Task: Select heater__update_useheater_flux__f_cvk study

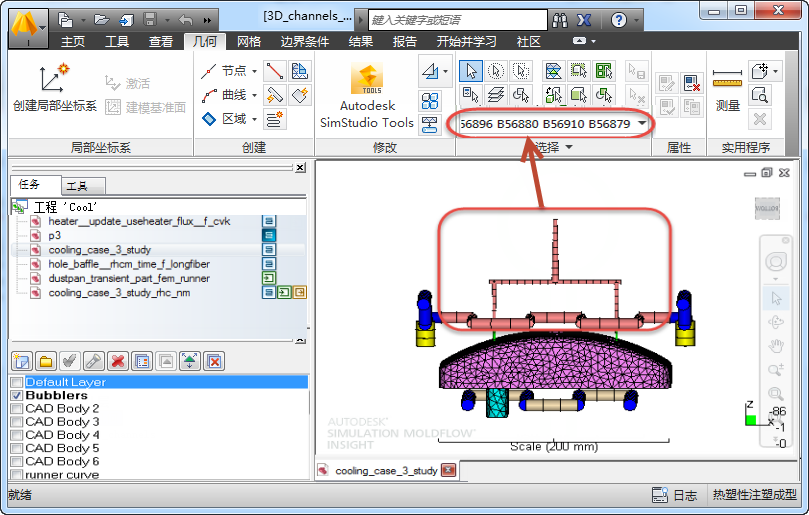Action: [x=139, y=221]
